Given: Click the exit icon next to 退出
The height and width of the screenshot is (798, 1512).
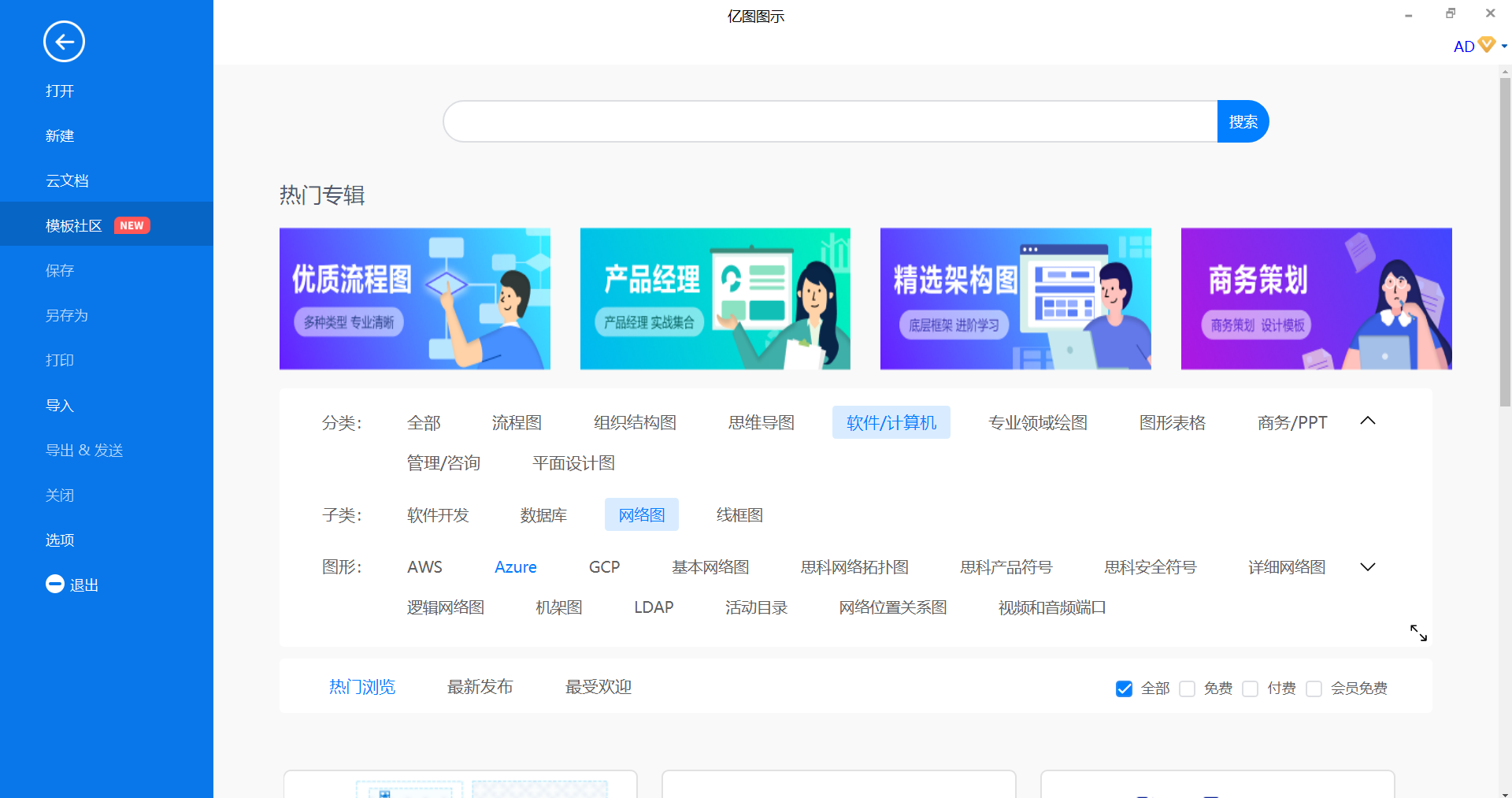Looking at the screenshot, I should pos(54,584).
